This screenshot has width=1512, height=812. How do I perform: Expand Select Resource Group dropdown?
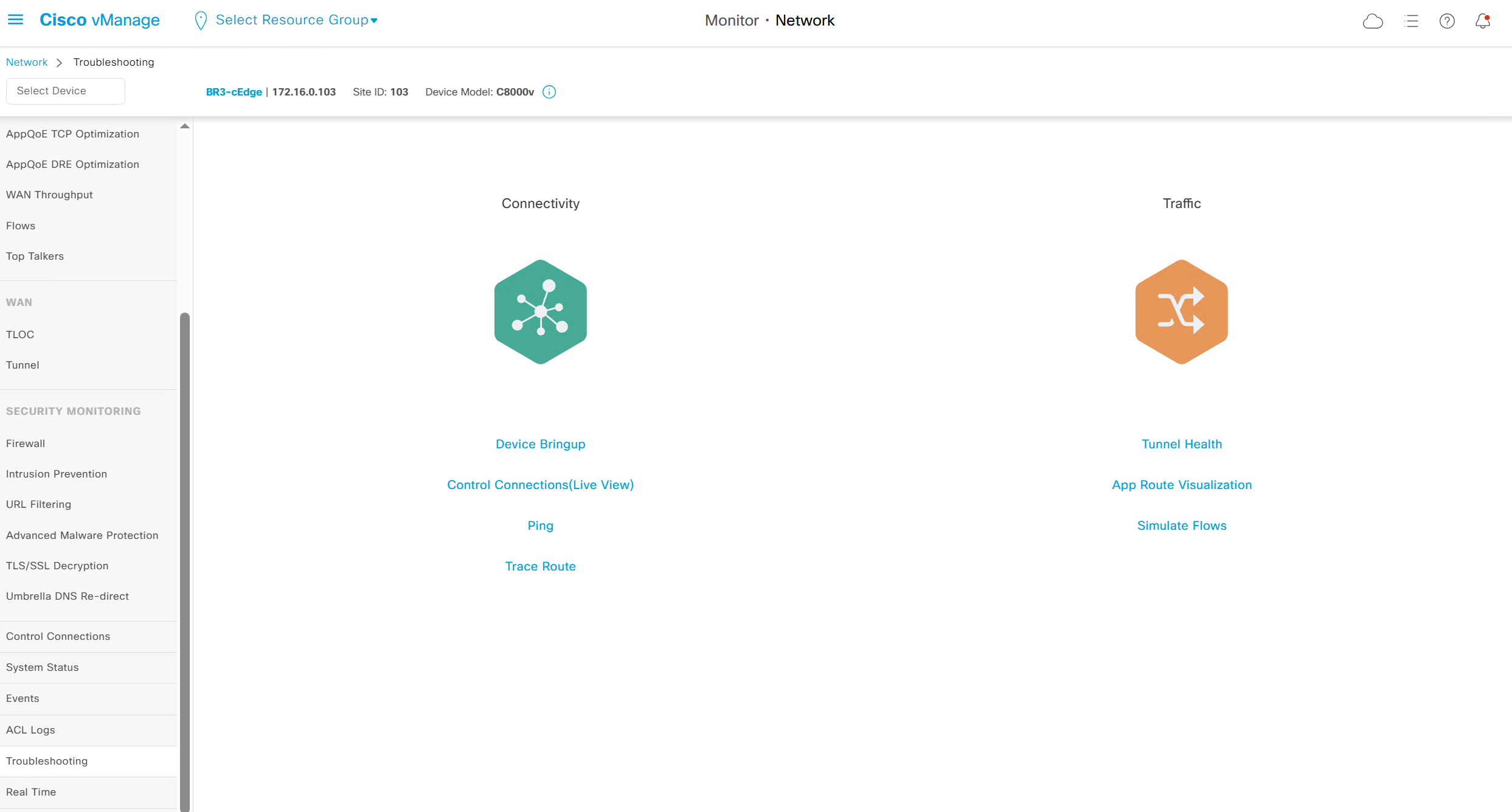click(297, 20)
